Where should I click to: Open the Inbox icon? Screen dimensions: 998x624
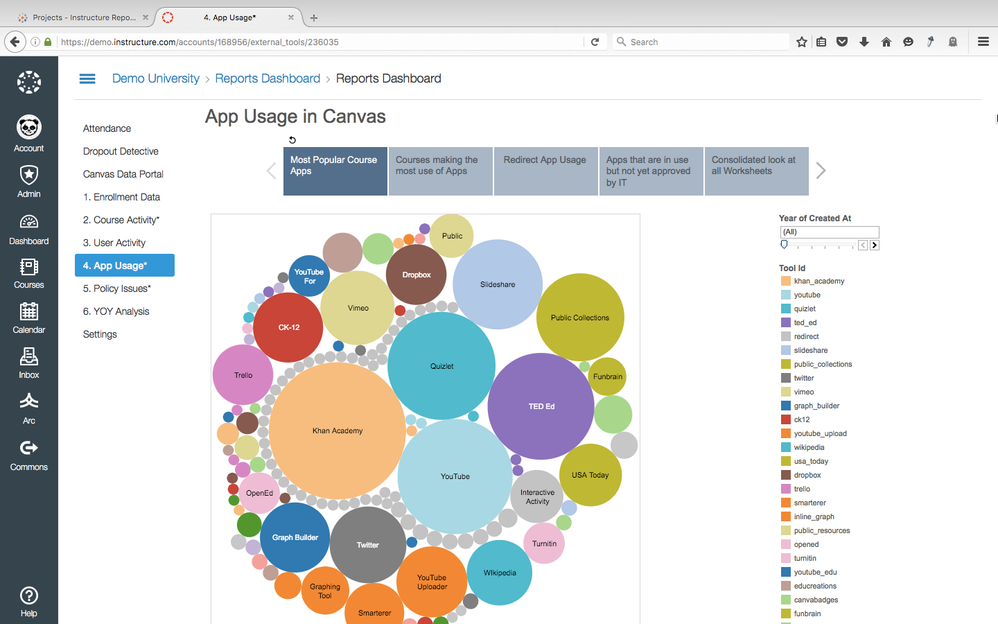29,357
